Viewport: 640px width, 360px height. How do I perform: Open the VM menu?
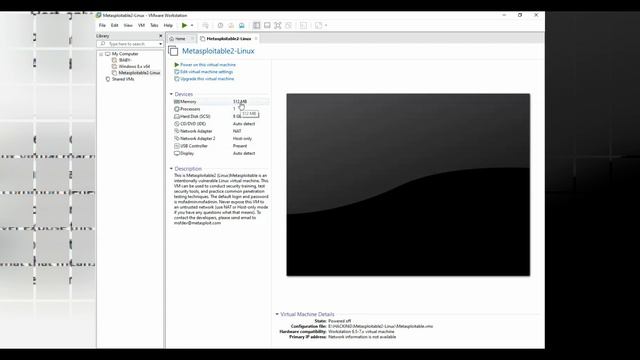click(141, 25)
